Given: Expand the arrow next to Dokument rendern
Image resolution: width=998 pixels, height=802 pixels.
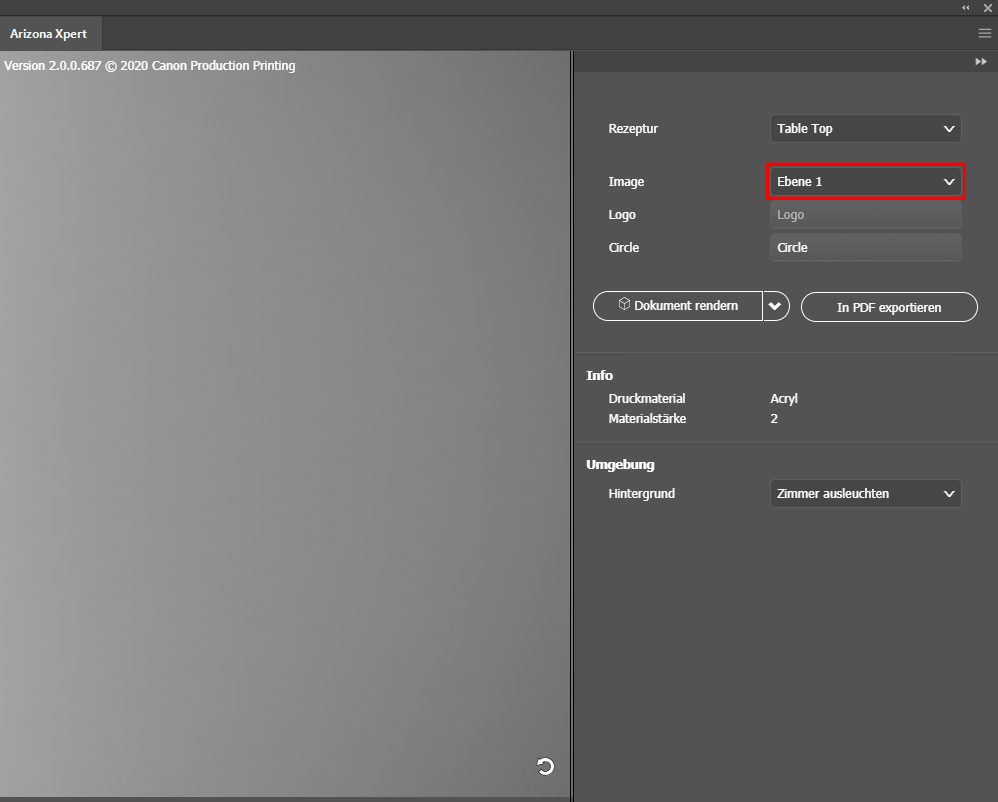Looking at the screenshot, I should pyautogui.click(x=776, y=306).
